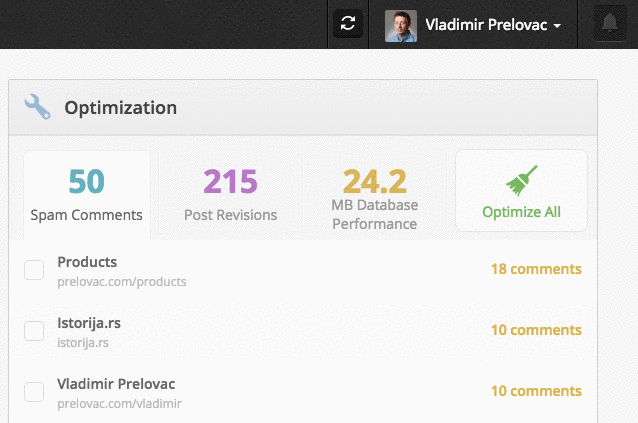The height and width of the screenshot is (423, 638).
Task: Click the prelovac.com/vladimir URL text
Action: 119,402
